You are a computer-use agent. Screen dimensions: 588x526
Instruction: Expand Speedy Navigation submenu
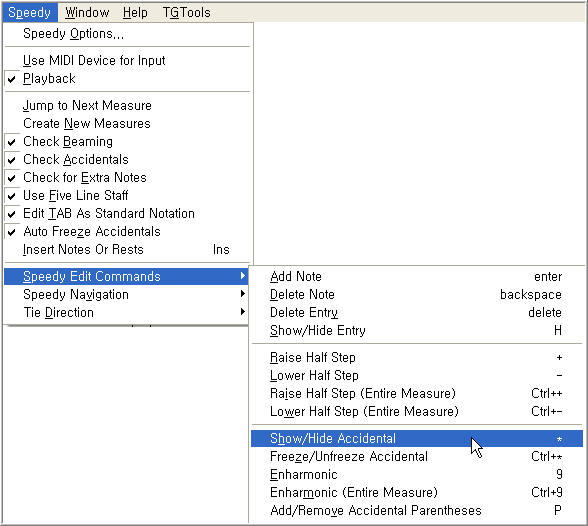[x=126, y=295]
